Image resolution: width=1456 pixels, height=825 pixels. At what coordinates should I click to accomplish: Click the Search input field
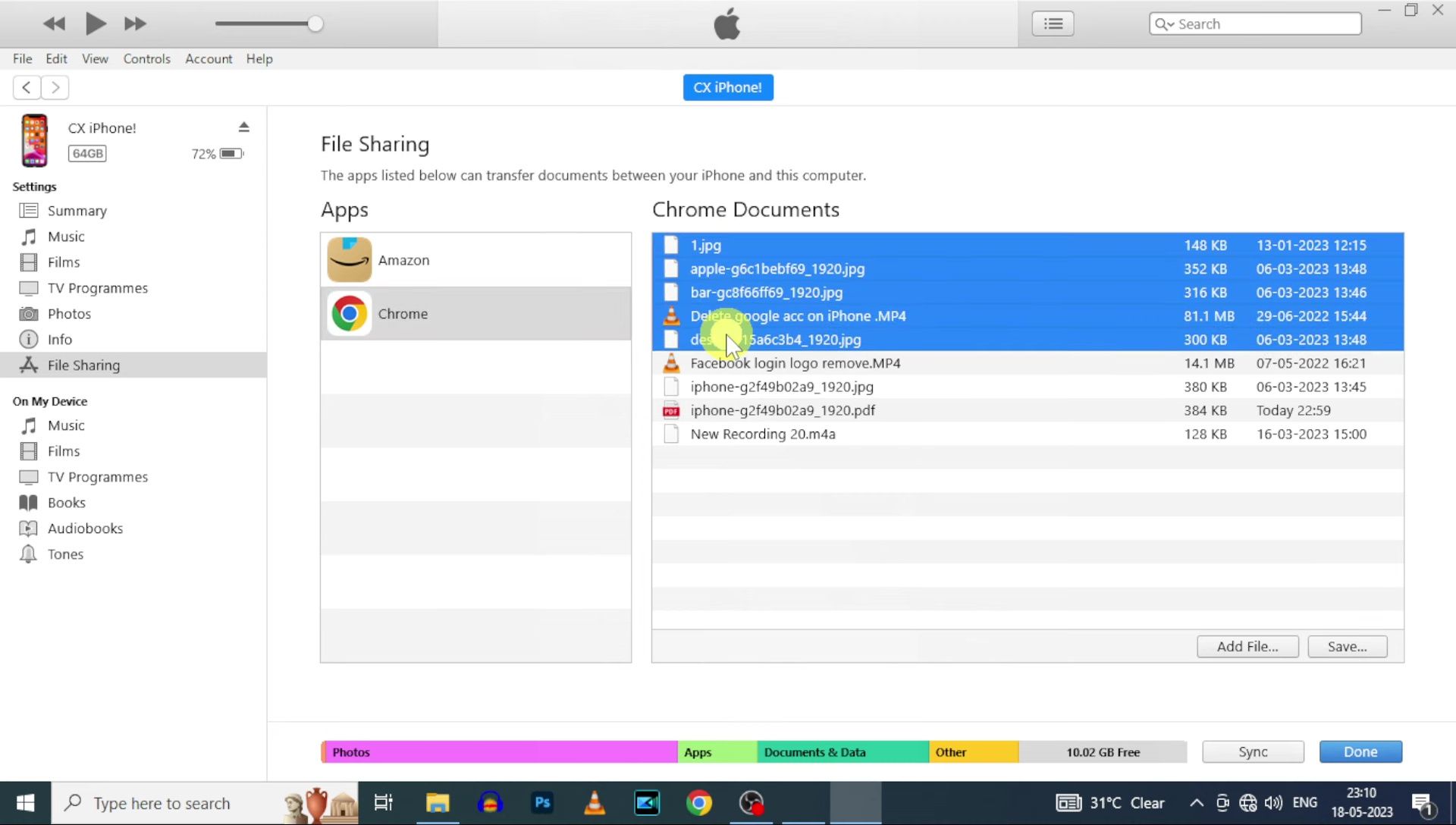[x=1255, y=24]
